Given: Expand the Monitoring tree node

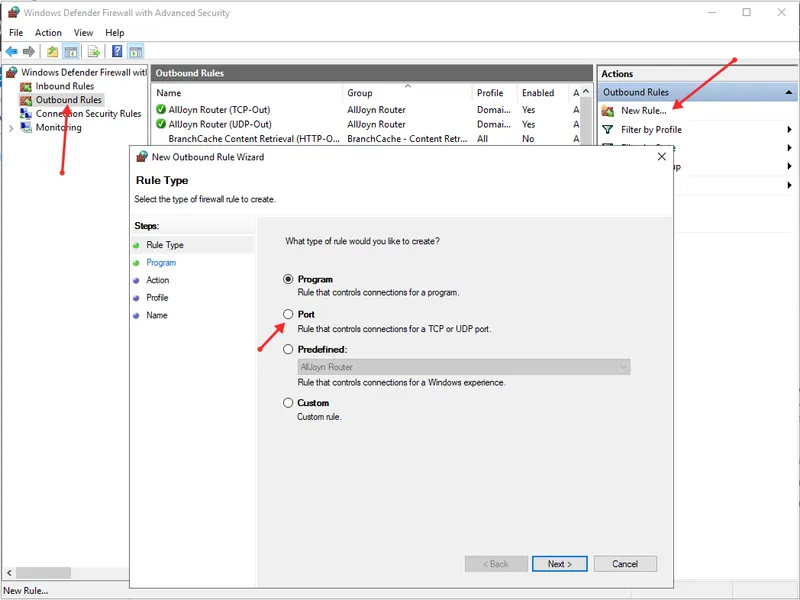Looking at the screenshot, I should pos(11,128).
